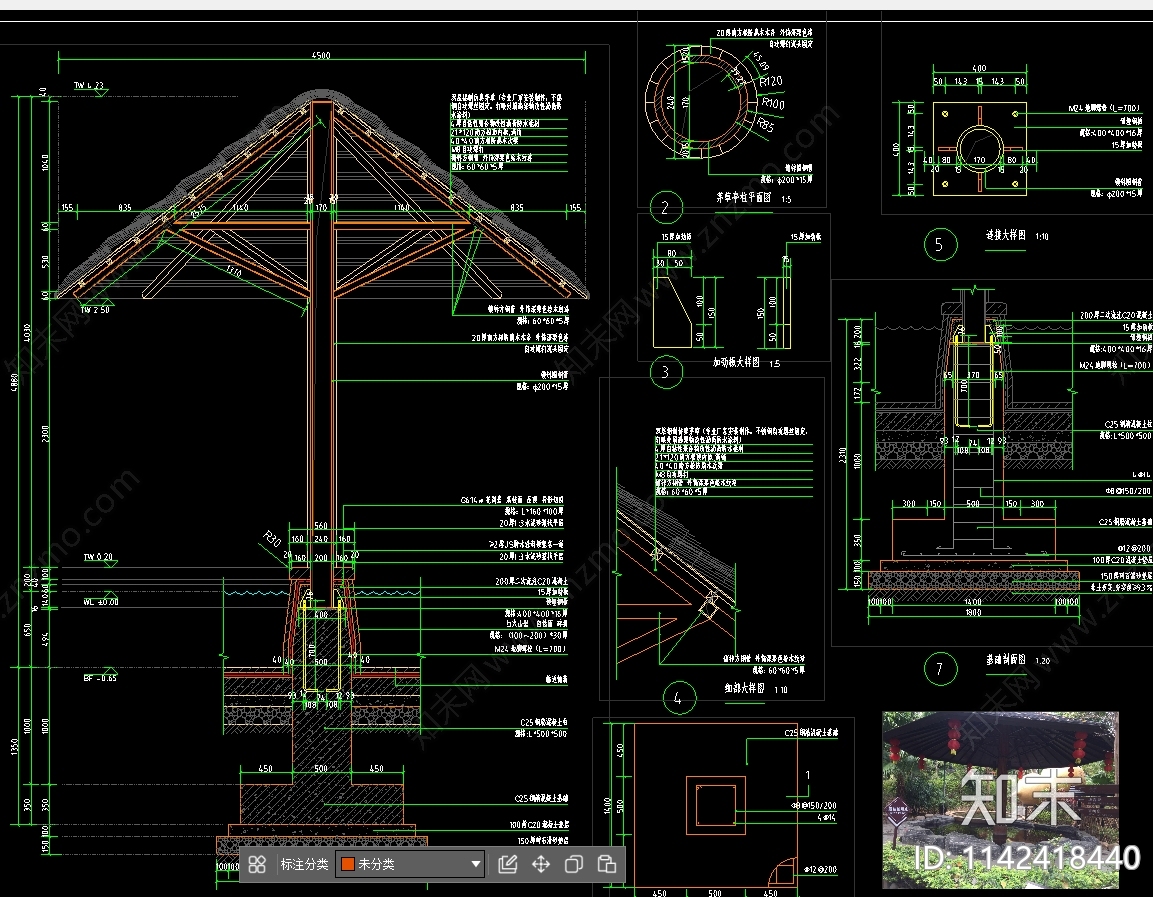Screen dimensions: 1153x897
Task: Open the 未分类 category dropdown
Action: (410, 864)
